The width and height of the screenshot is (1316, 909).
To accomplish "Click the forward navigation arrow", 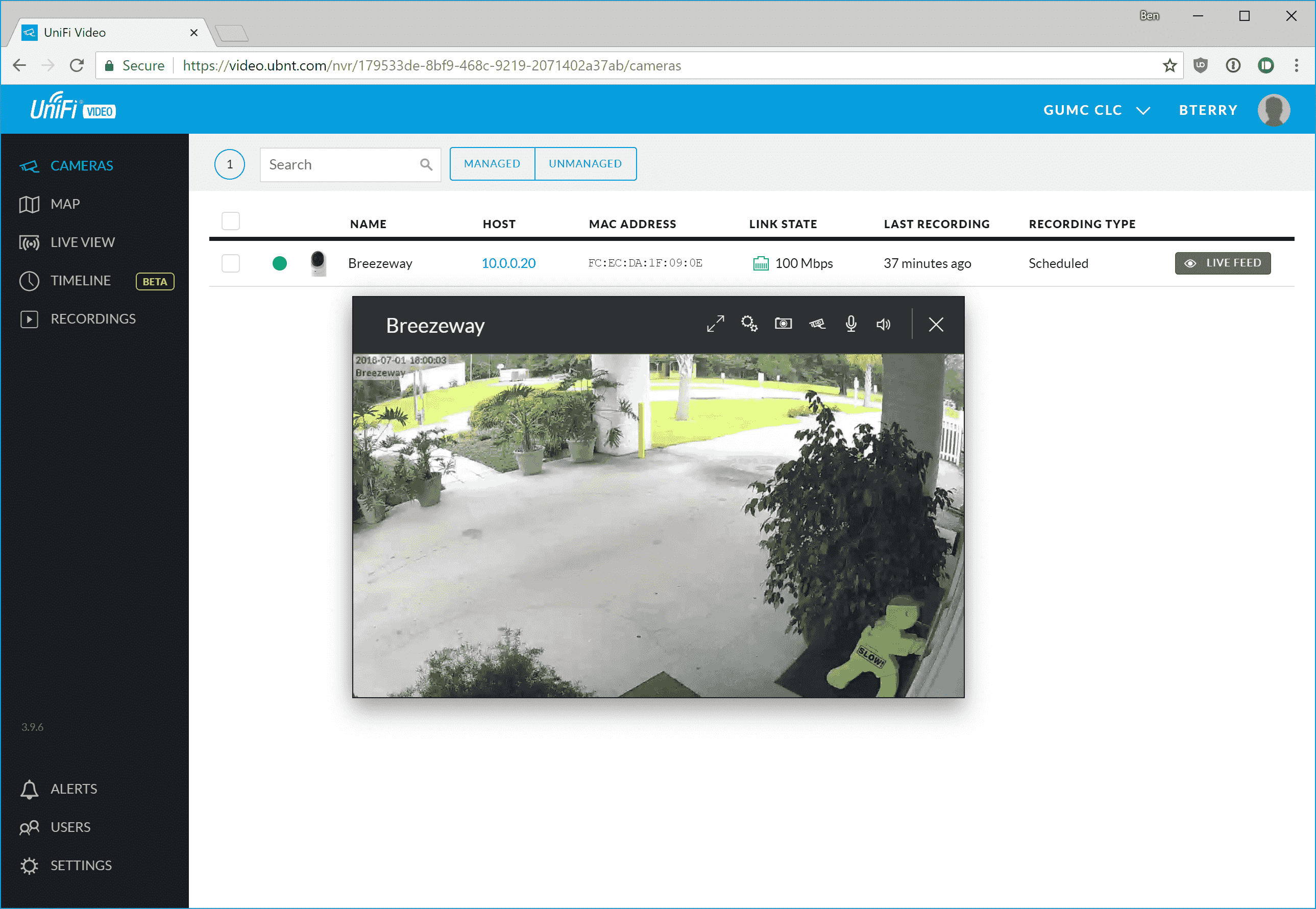I will coord(48,65).
